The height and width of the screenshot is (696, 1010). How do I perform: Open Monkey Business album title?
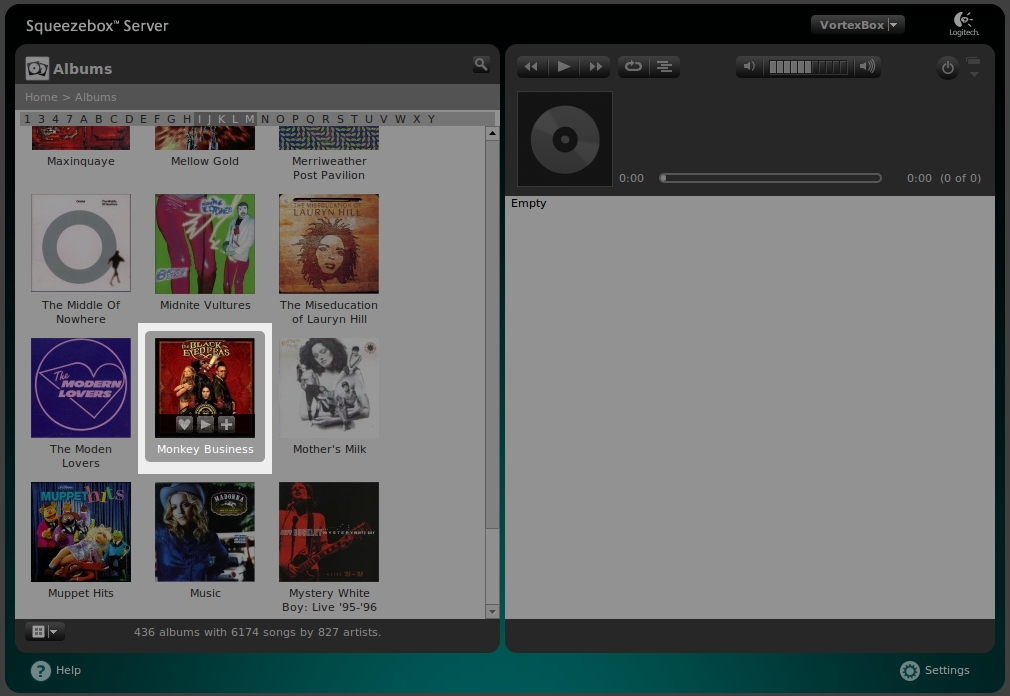[x=205, y=449]
